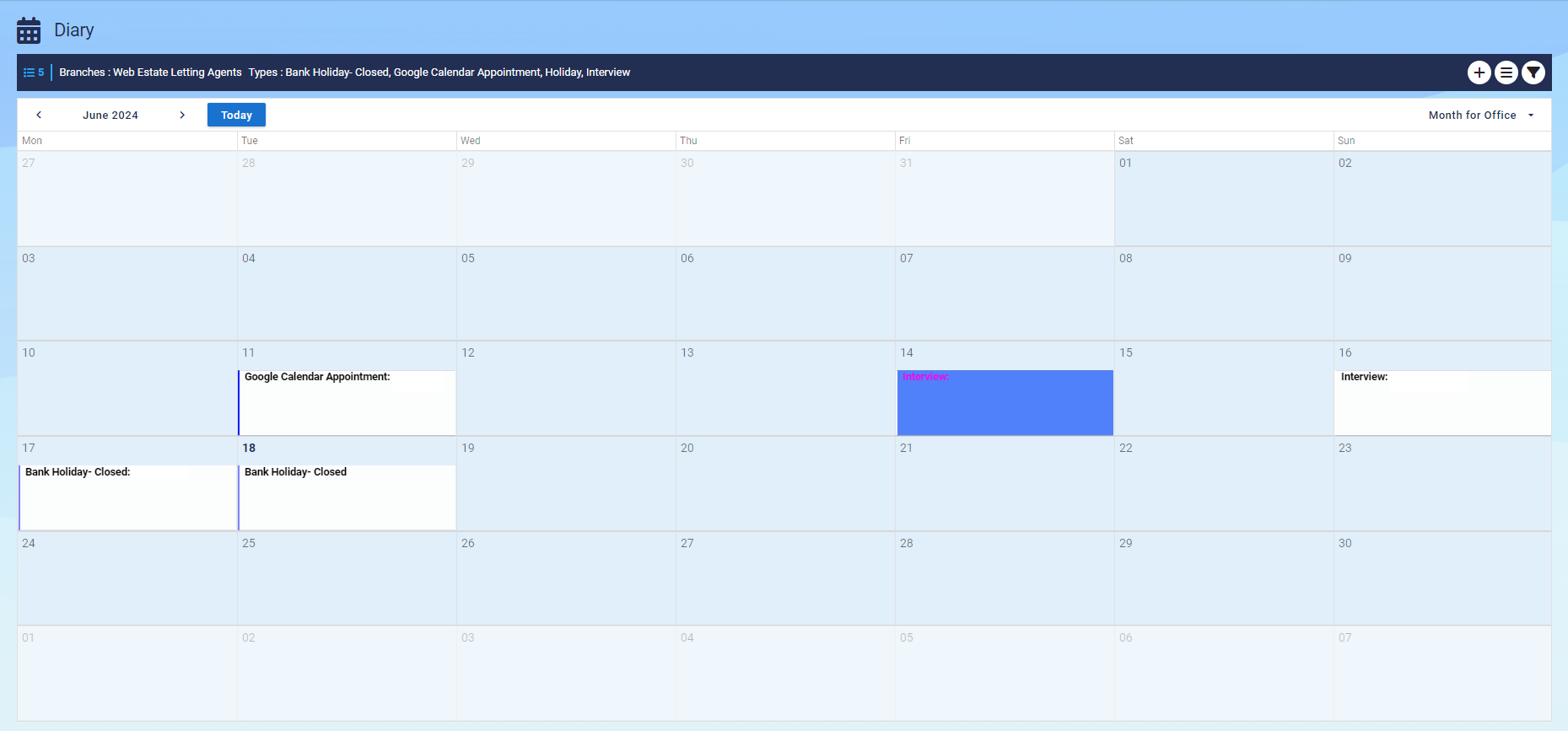Select day 20 date cell
This screenshot has width=1568, height=731.
(785, 484)
